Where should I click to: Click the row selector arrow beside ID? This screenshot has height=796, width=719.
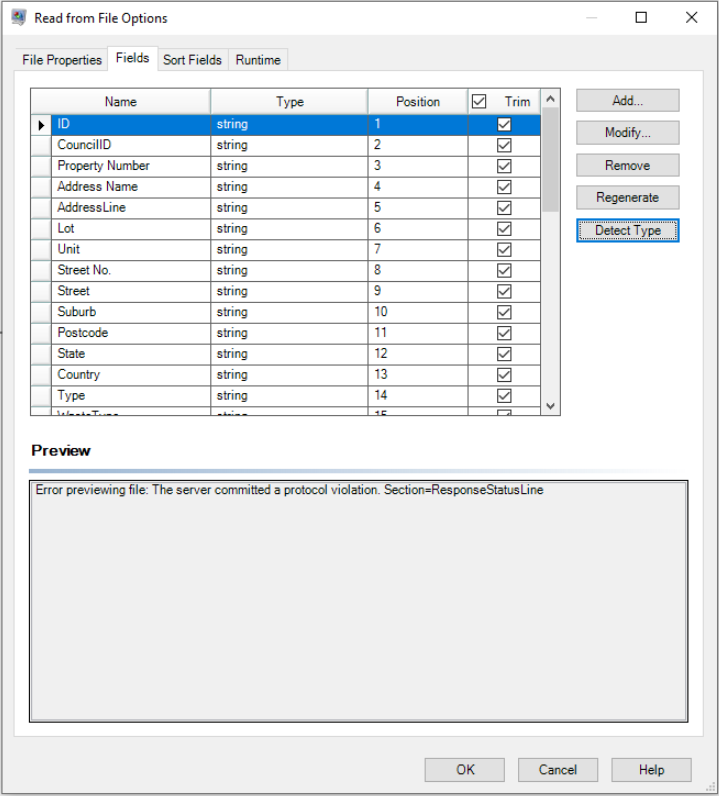41,125
